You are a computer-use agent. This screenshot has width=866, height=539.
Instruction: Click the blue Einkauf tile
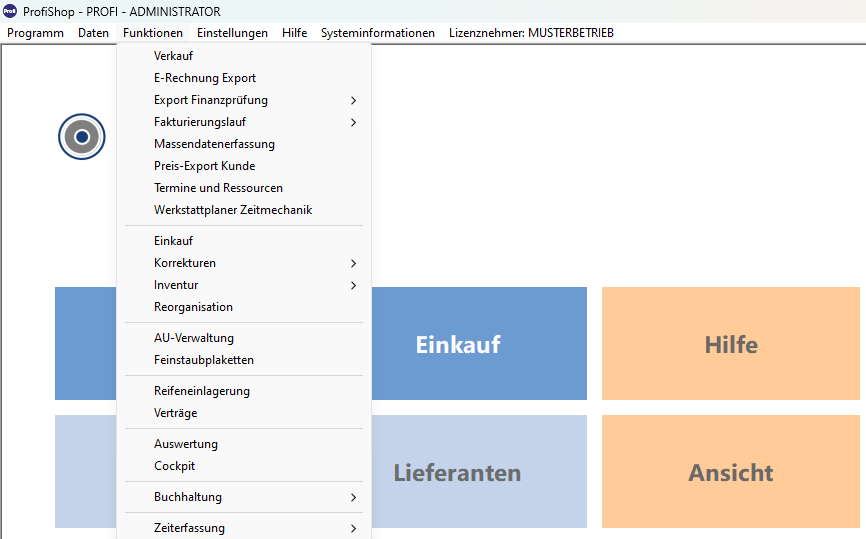tap(479, 344)
